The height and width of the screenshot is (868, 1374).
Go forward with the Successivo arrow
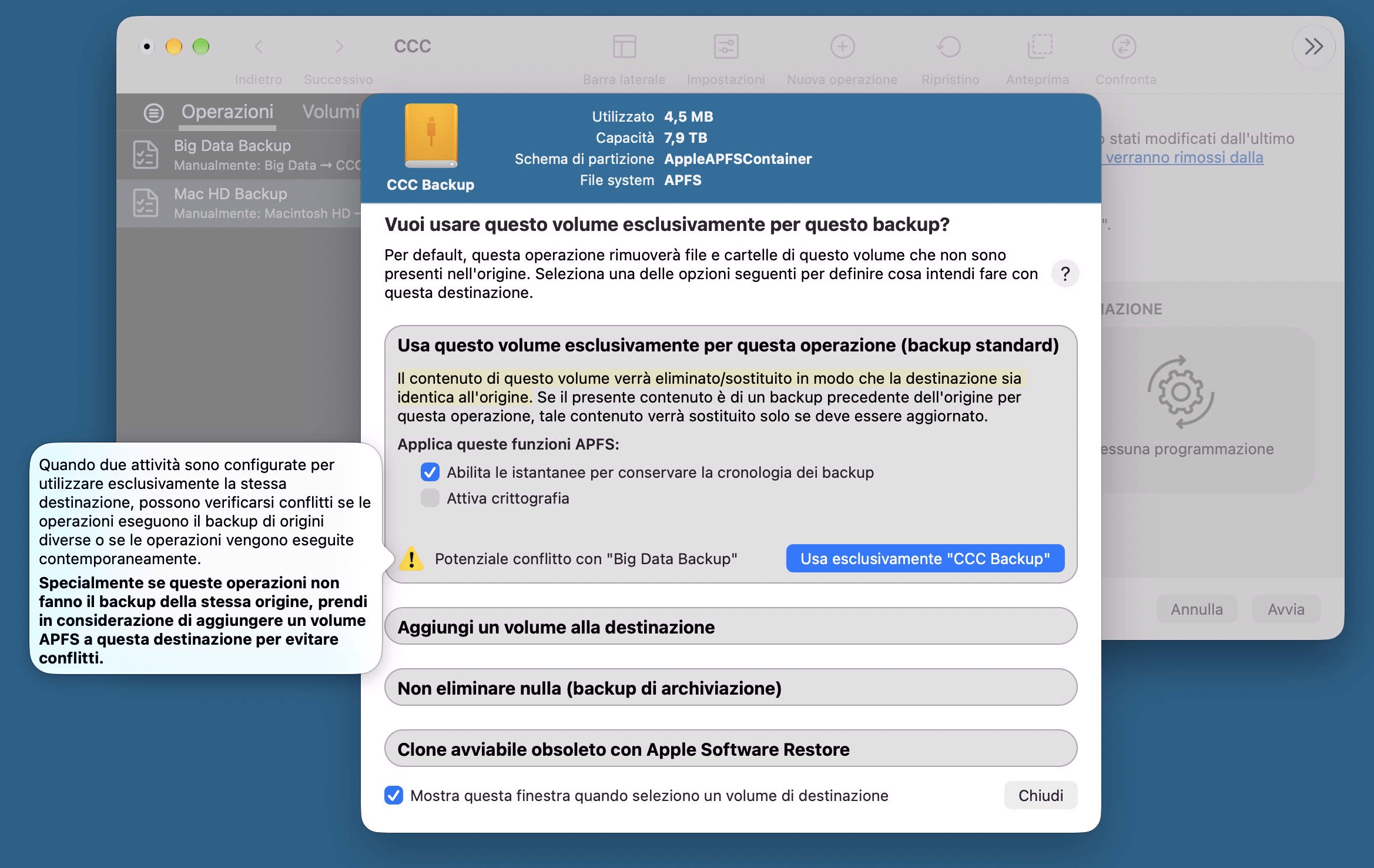(339, 46)
